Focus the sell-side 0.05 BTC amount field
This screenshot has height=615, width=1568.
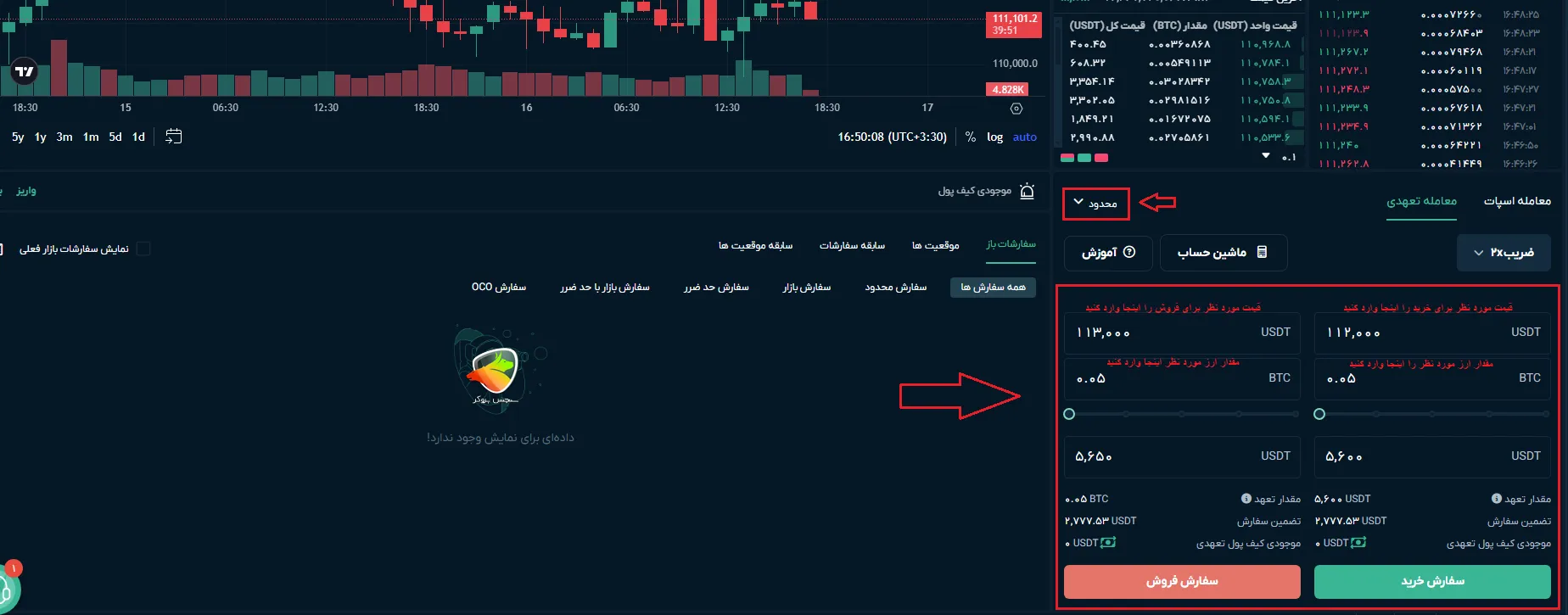(x=1182, y=378)
